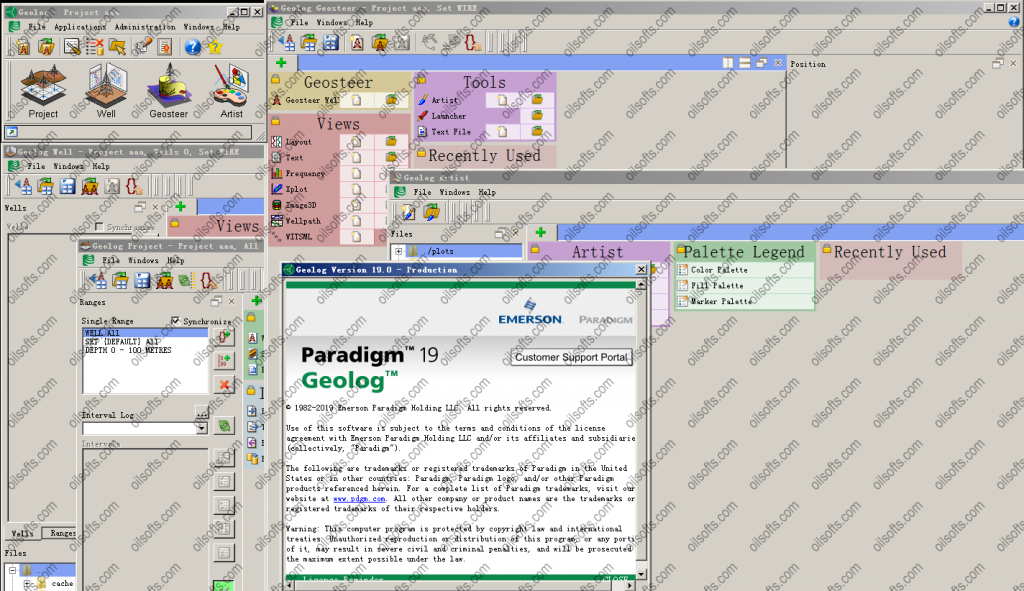This screenshot has width=1024, height=591.
Task: Create new Geosteer Well document icon
Action: pos(356,100)
